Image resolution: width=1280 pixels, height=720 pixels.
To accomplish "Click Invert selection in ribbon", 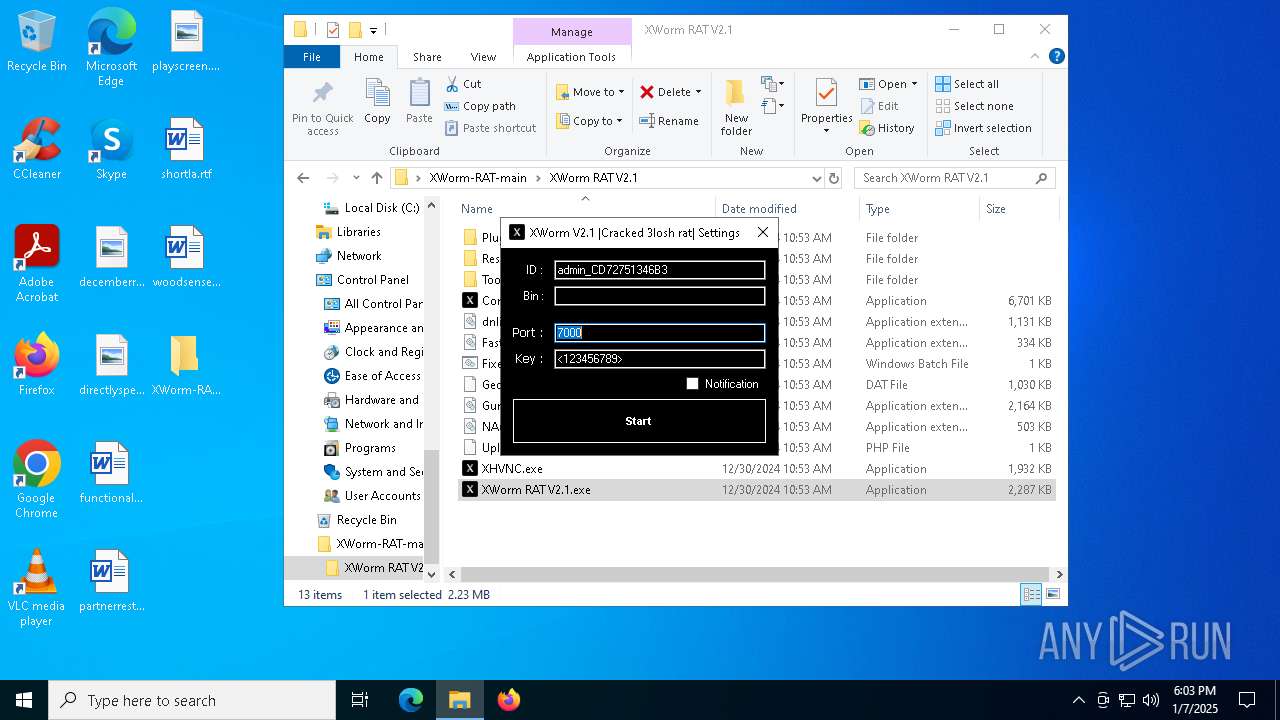I will pyautogui.click(x=983, y=128).
